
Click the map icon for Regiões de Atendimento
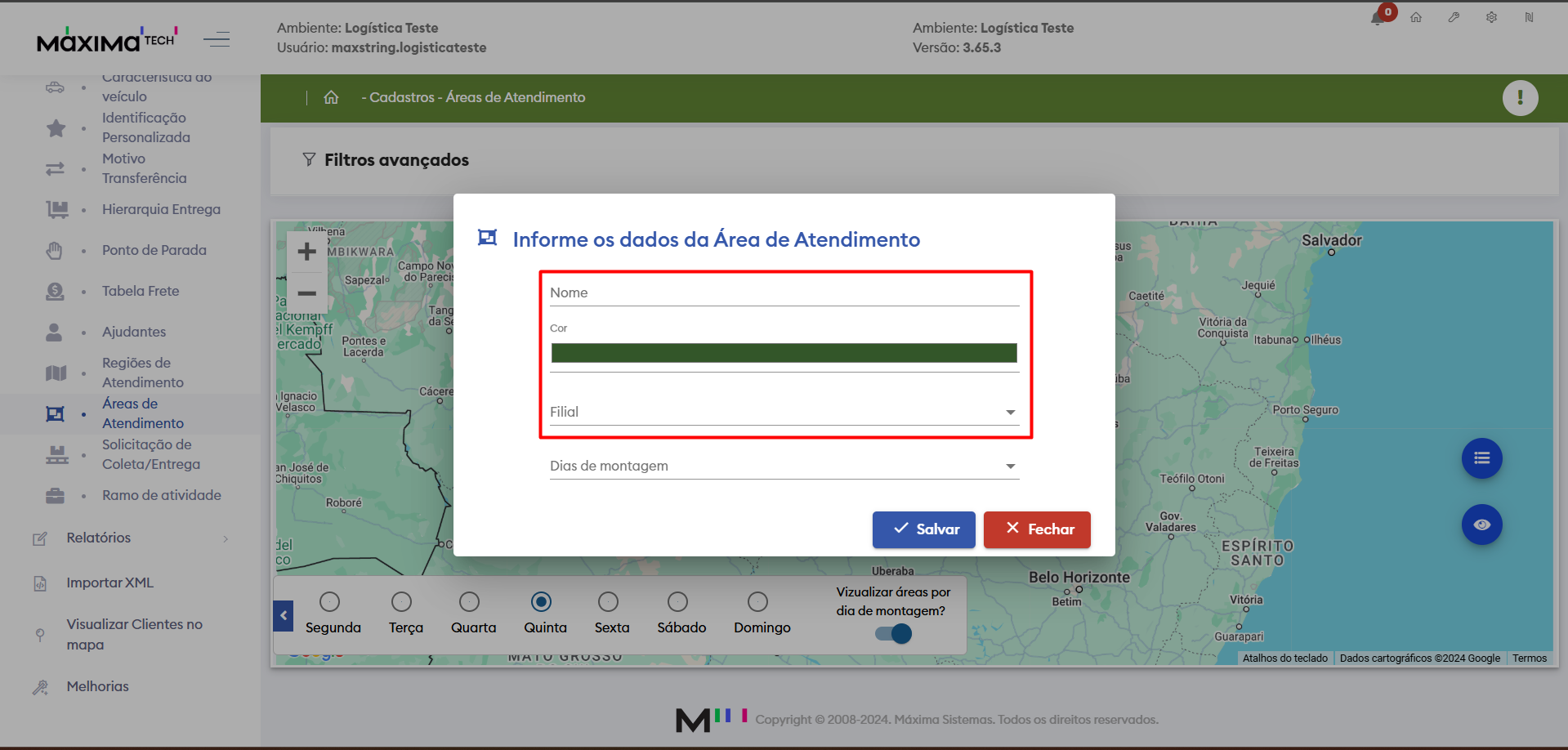[56, 373]
